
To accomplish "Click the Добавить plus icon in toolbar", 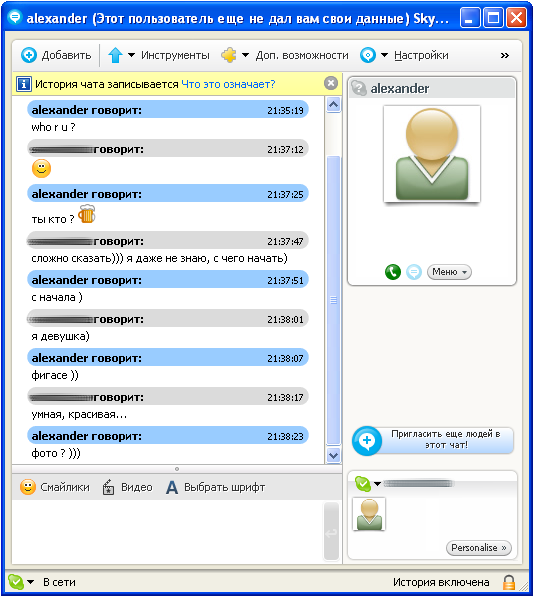I will pyautogui.click(x=29, y=55).
